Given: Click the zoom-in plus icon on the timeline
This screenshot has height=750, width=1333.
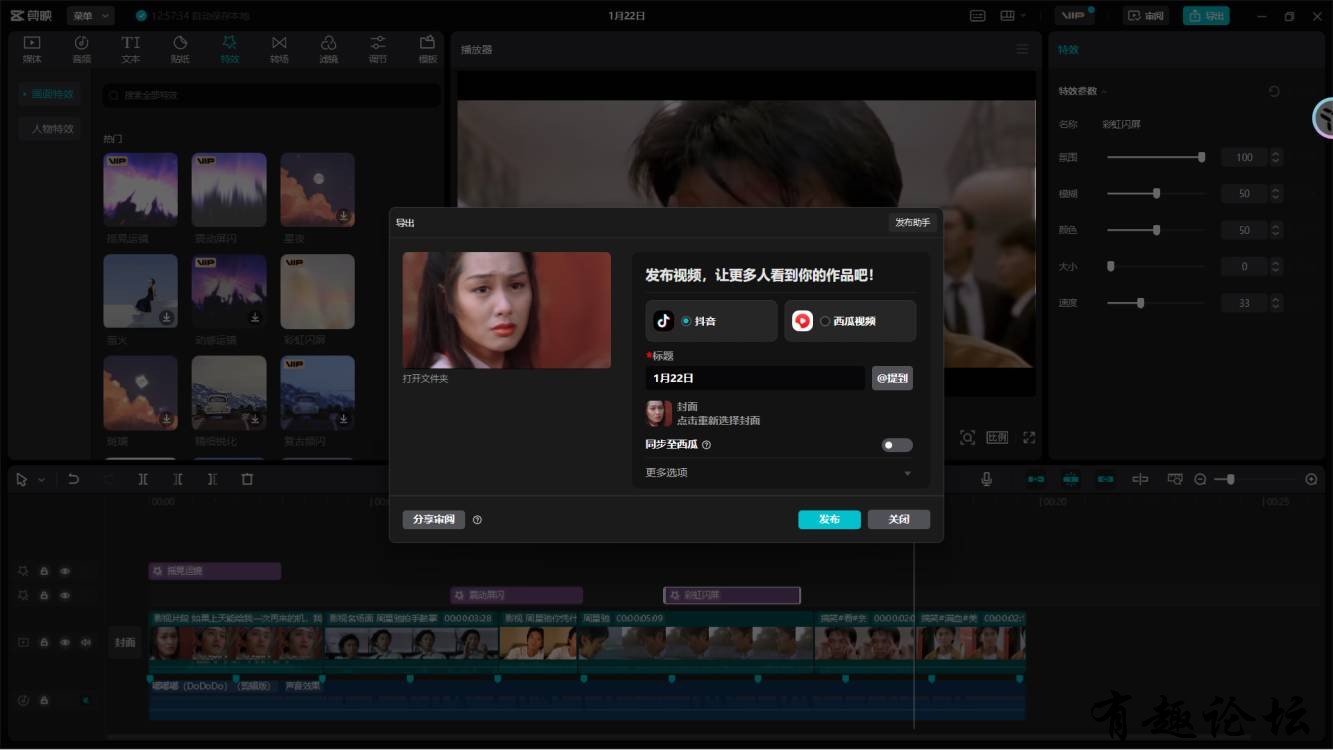Looking at the screenshot, I should click(x=1311, y=479).
